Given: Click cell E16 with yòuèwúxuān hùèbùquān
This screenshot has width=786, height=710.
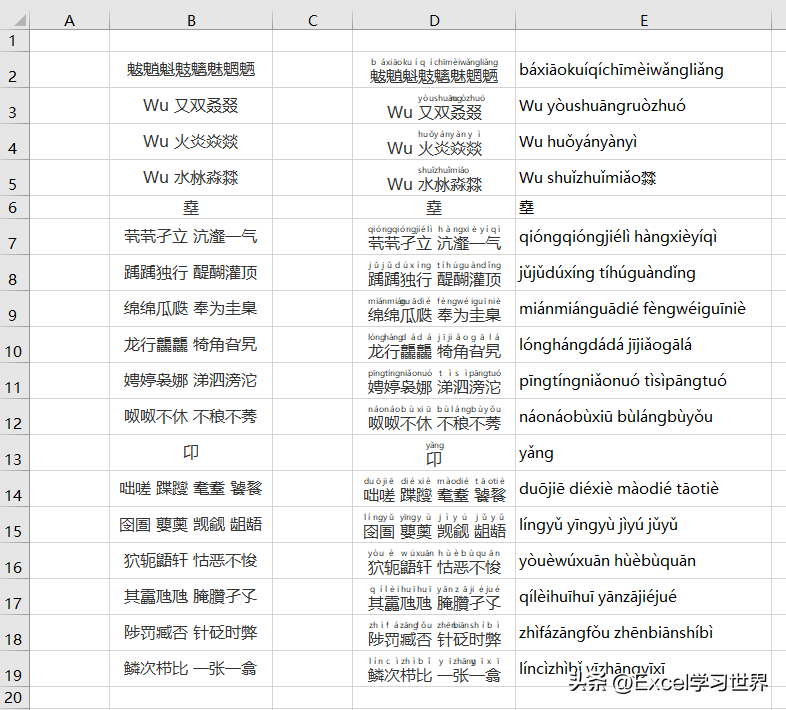Looking at the screenshot, I should 644,561.
